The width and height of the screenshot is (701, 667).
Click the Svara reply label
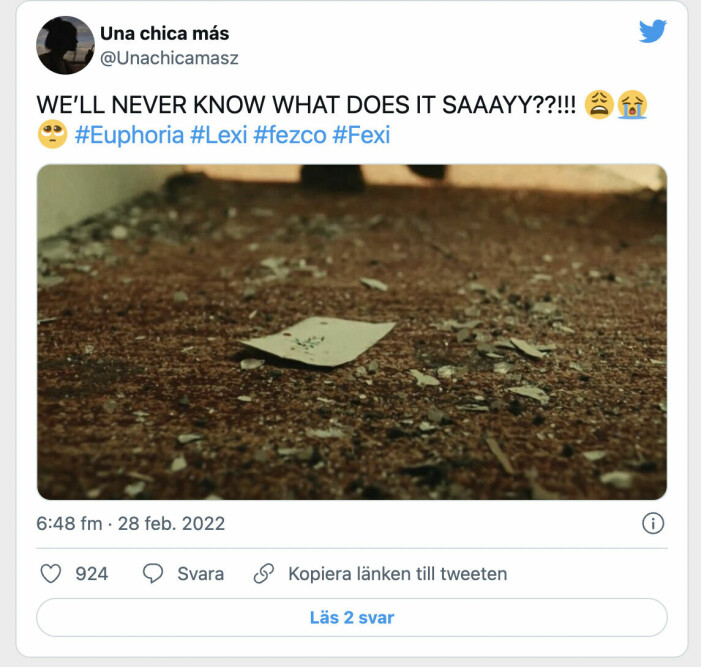tap(200, 574)
